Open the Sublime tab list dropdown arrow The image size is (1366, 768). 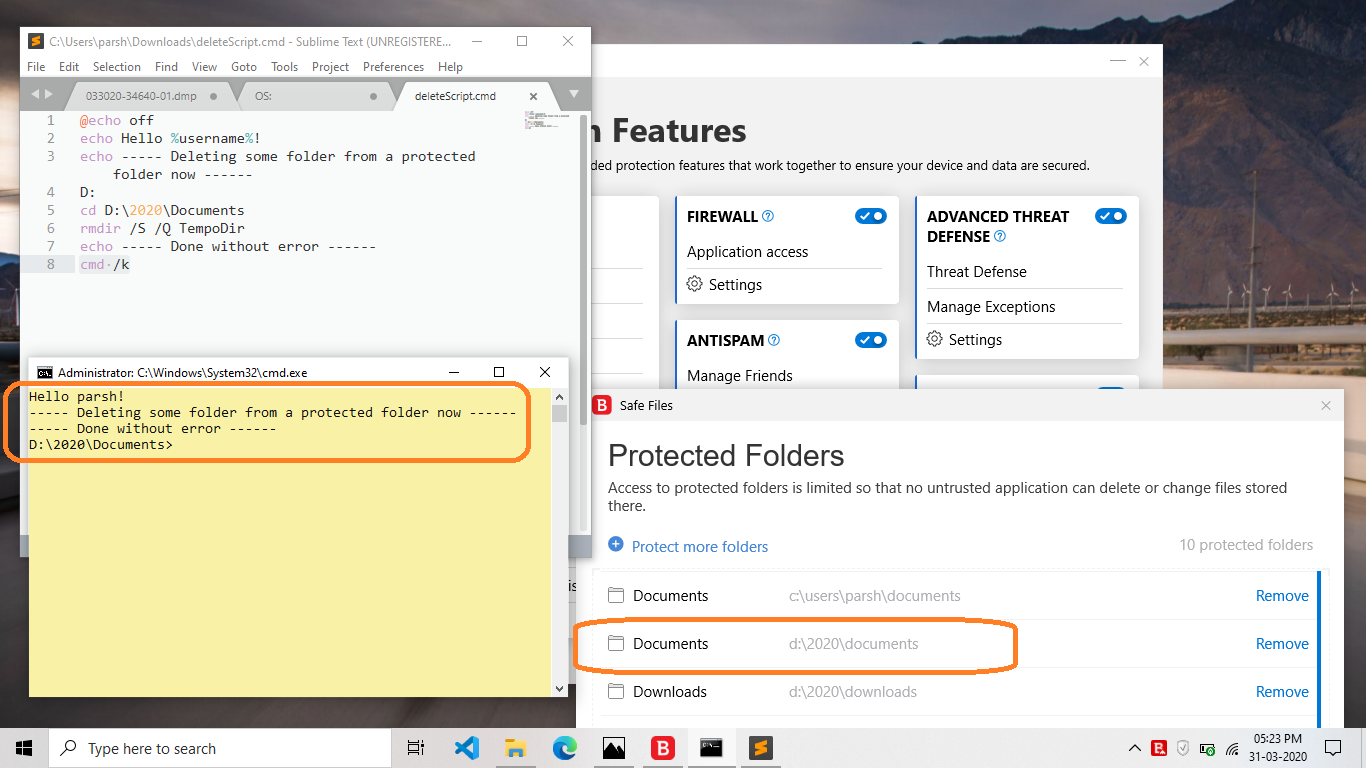[573, 95]
